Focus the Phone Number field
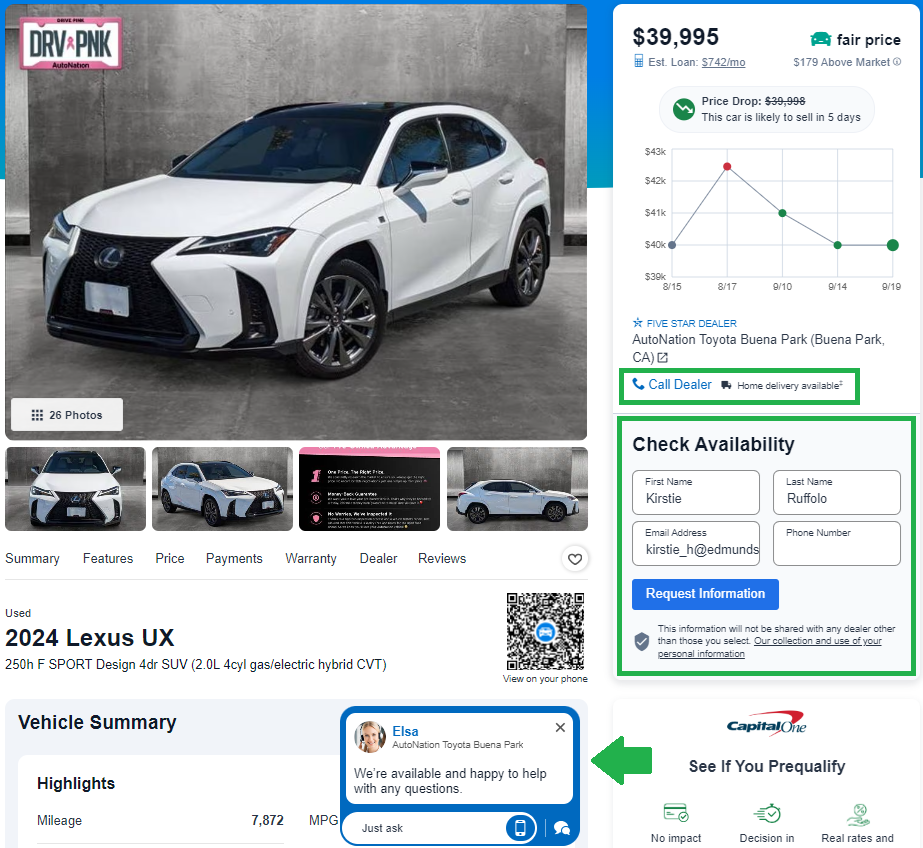 (x=836, y=543)
